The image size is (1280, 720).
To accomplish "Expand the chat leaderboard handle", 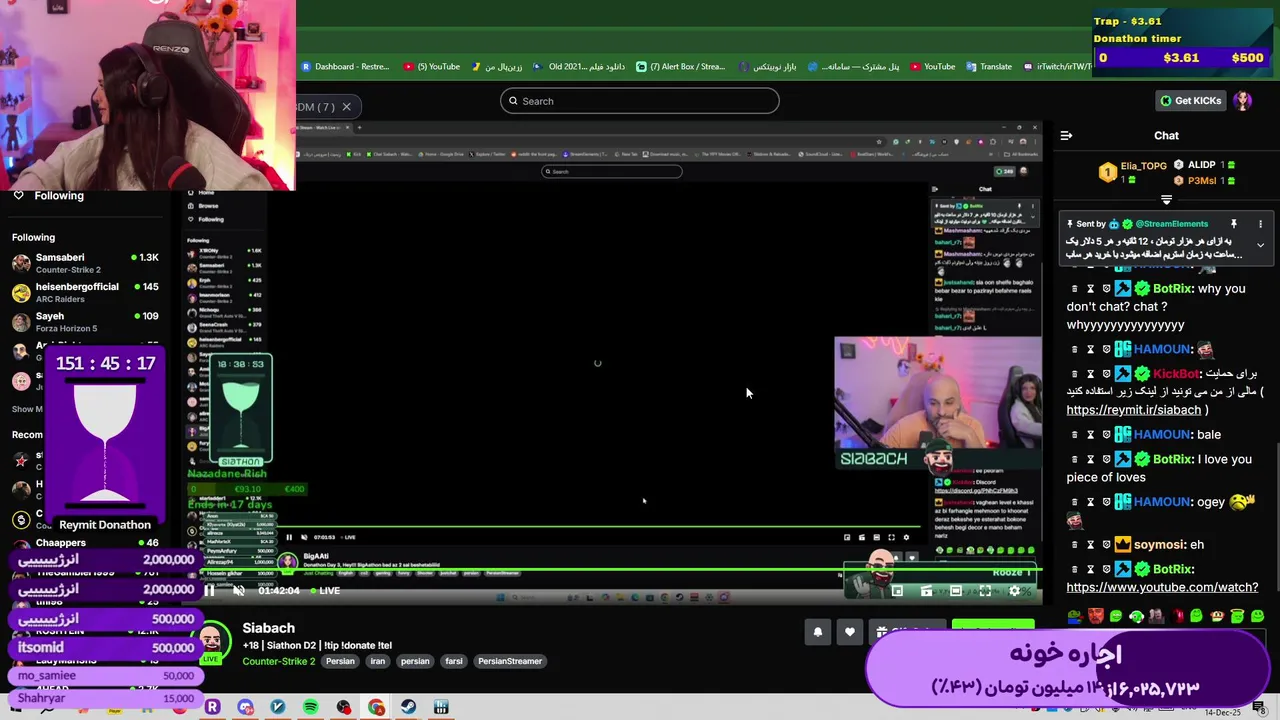I will pyautogui.click(x=1166, y=200).
